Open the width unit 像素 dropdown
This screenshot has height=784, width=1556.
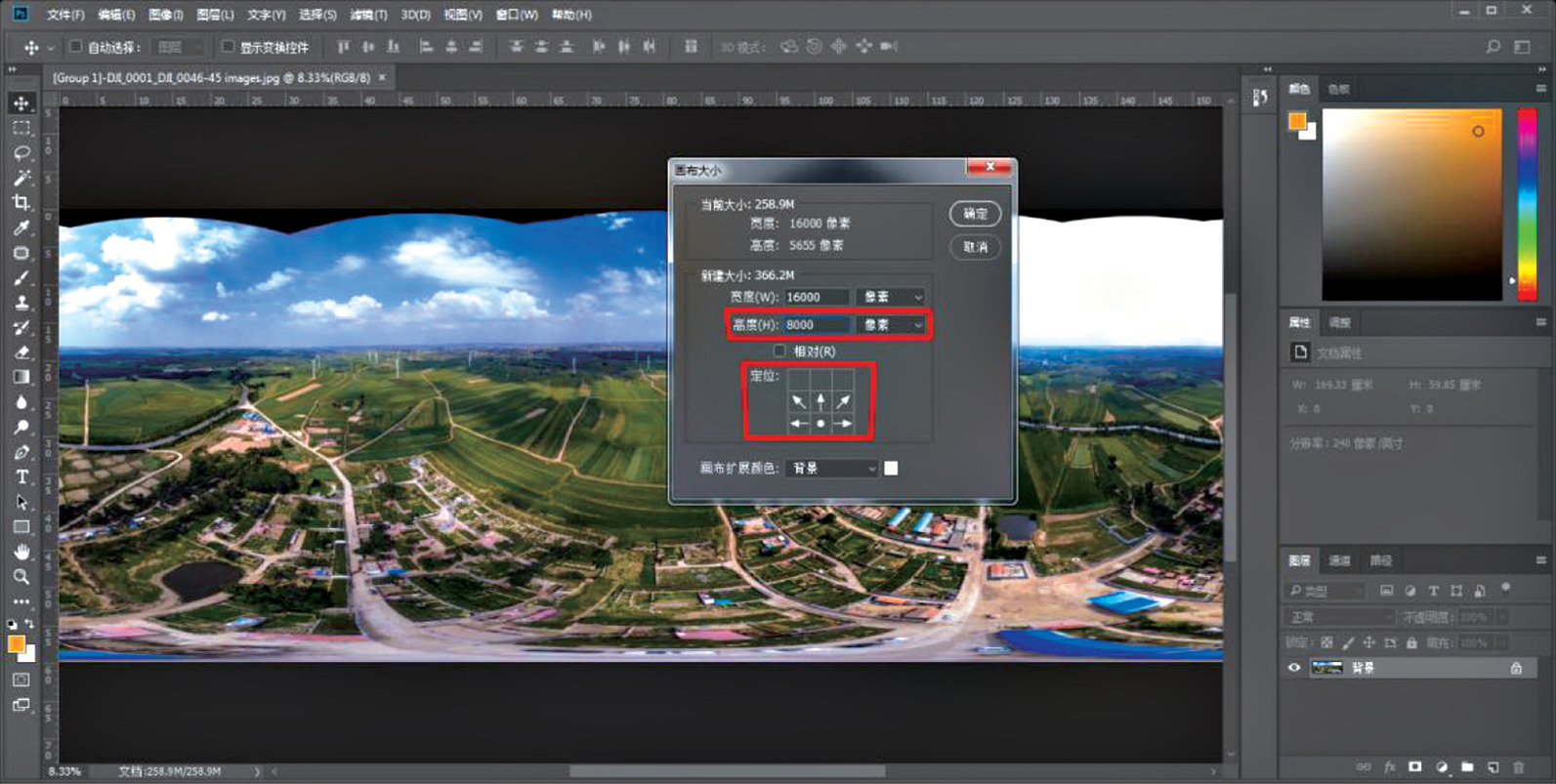(x=891, y=297)
